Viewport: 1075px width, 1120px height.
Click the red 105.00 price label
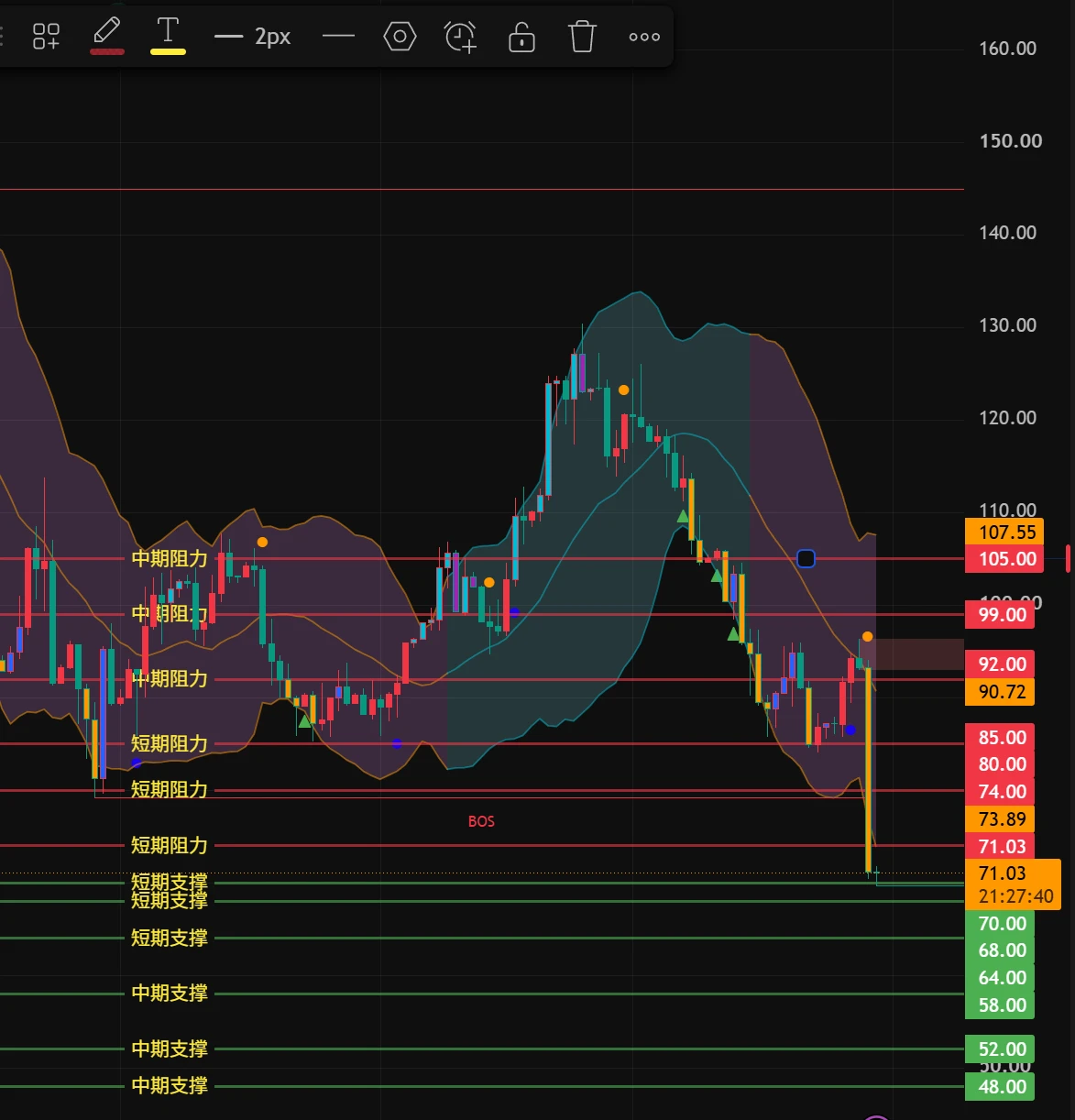1005,559
